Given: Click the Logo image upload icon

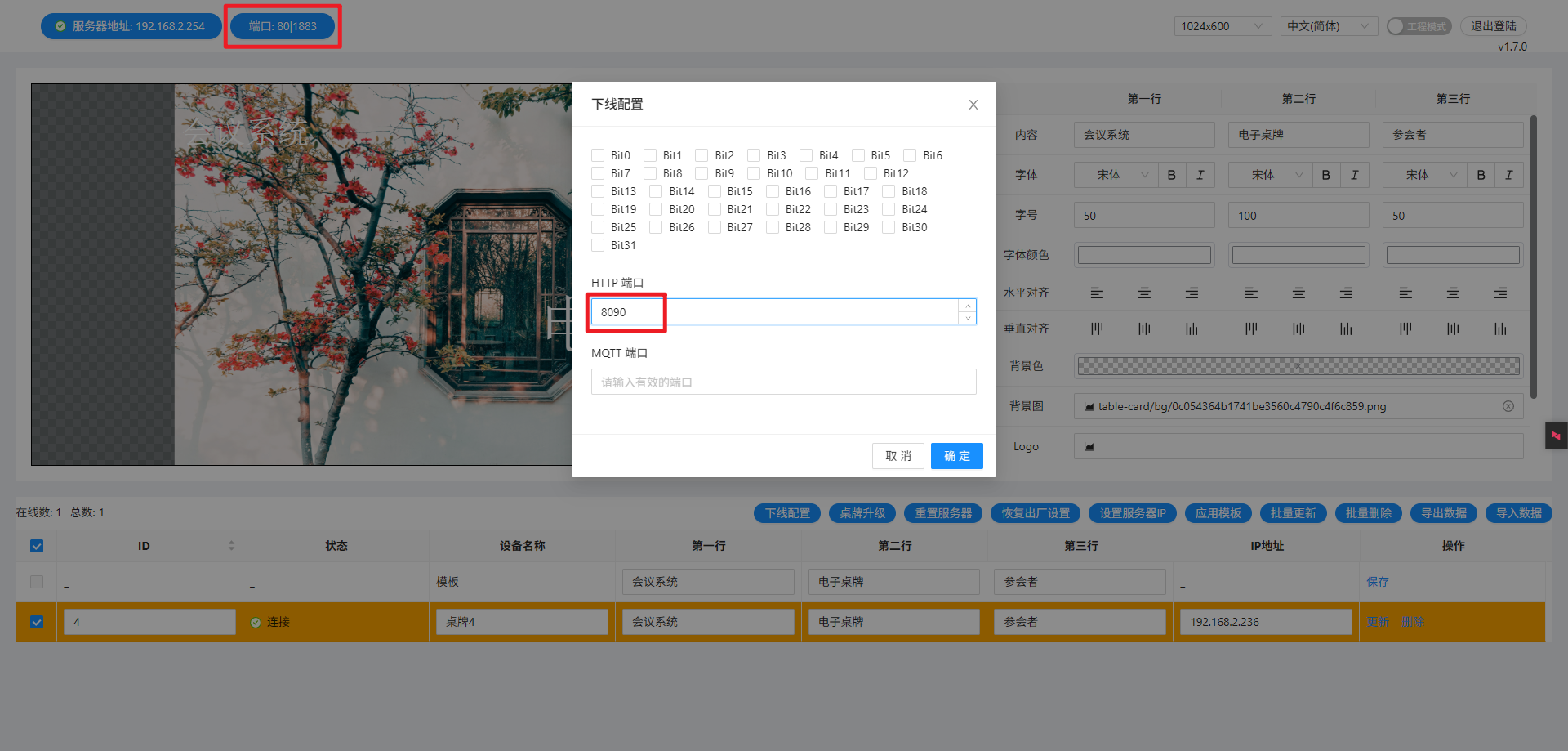Looking at the screenshot, I should [x=1089, y=446].
